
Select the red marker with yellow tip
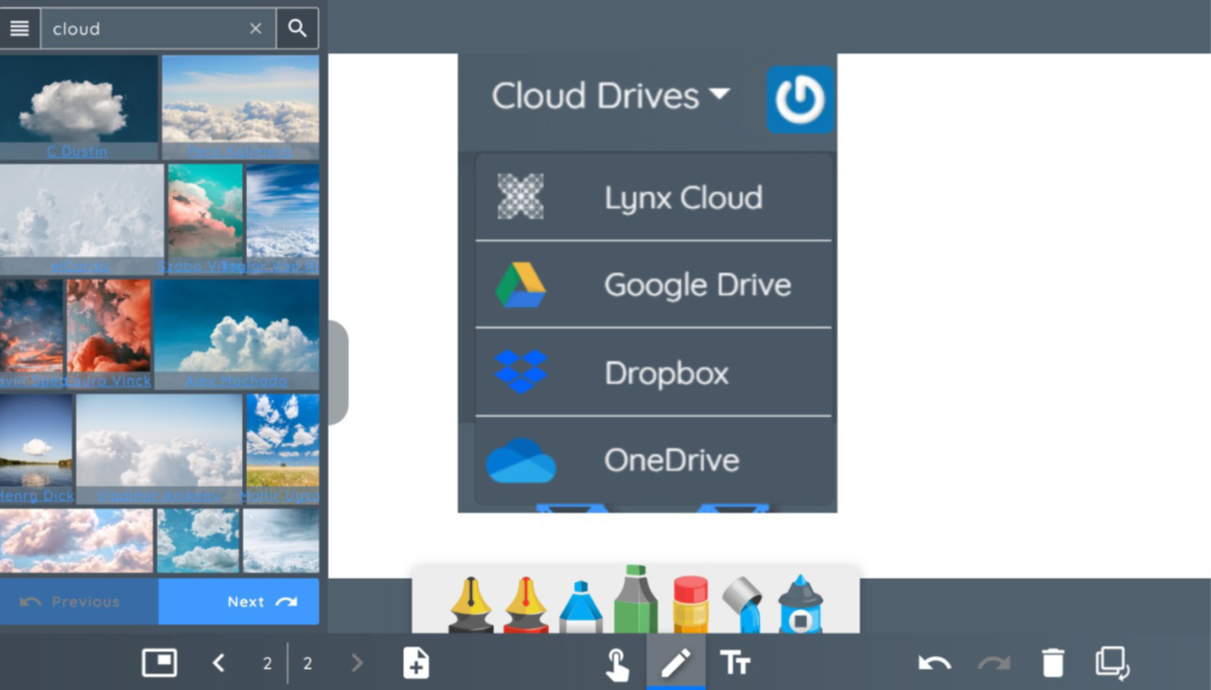[526, 604]
